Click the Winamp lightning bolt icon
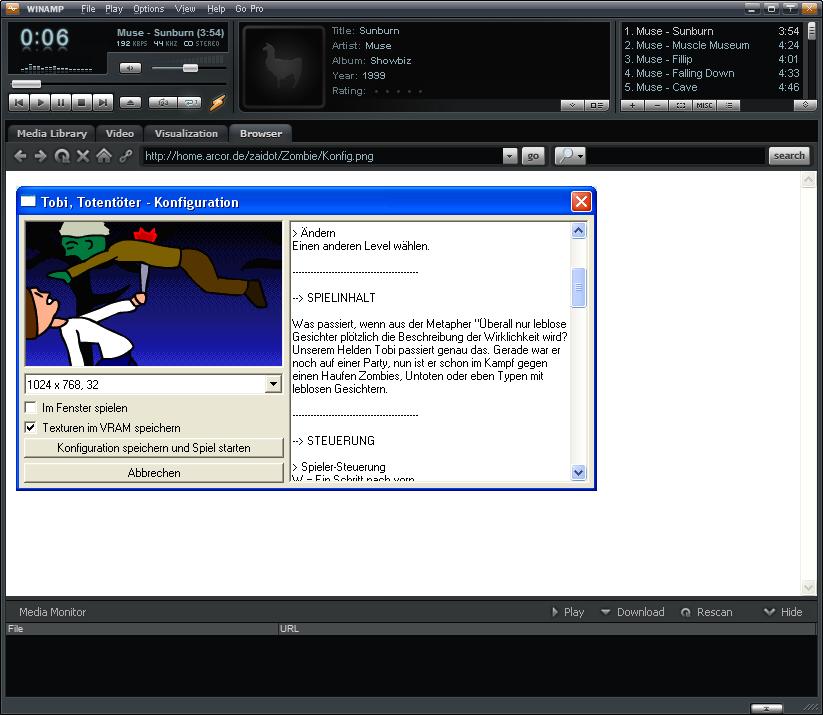The width and height of the screenshot is (823, 715). tap(217, 102)
